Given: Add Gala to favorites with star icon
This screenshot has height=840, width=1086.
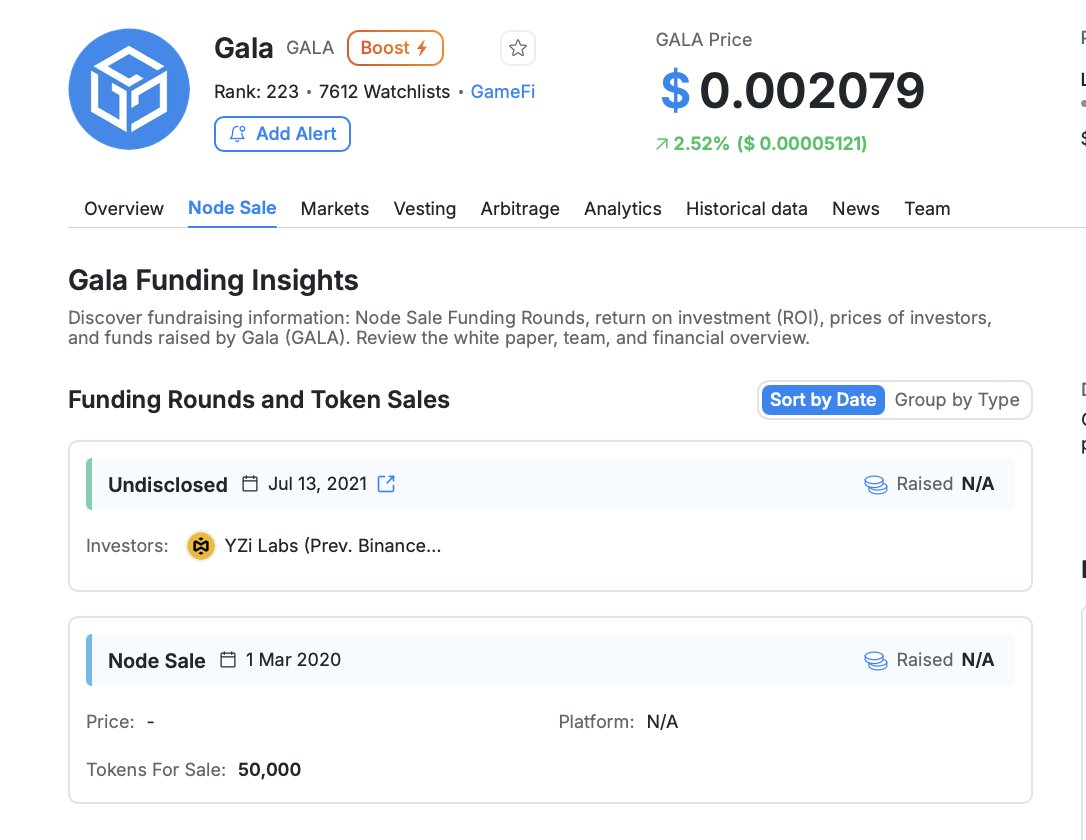Looking at the screenshot, I should (x=518, y=48).
